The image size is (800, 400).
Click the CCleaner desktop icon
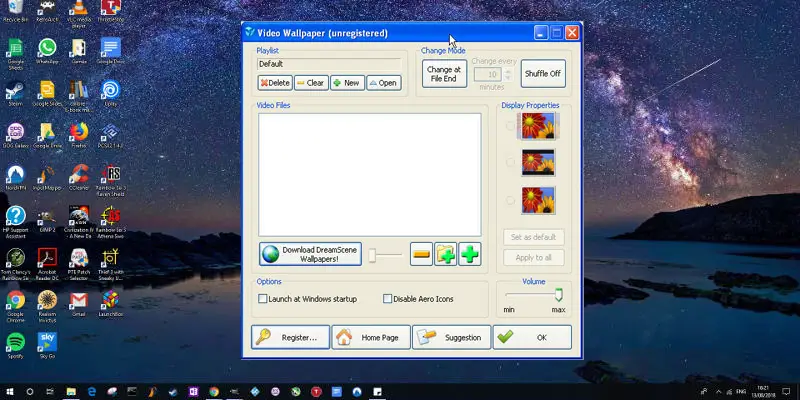[79, 178]
